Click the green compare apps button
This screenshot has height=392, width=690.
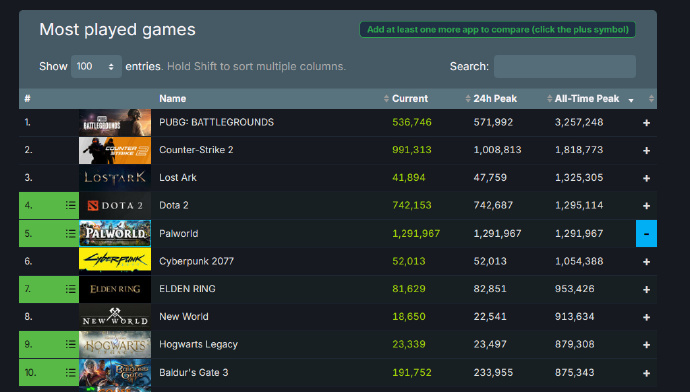[497, 29]
